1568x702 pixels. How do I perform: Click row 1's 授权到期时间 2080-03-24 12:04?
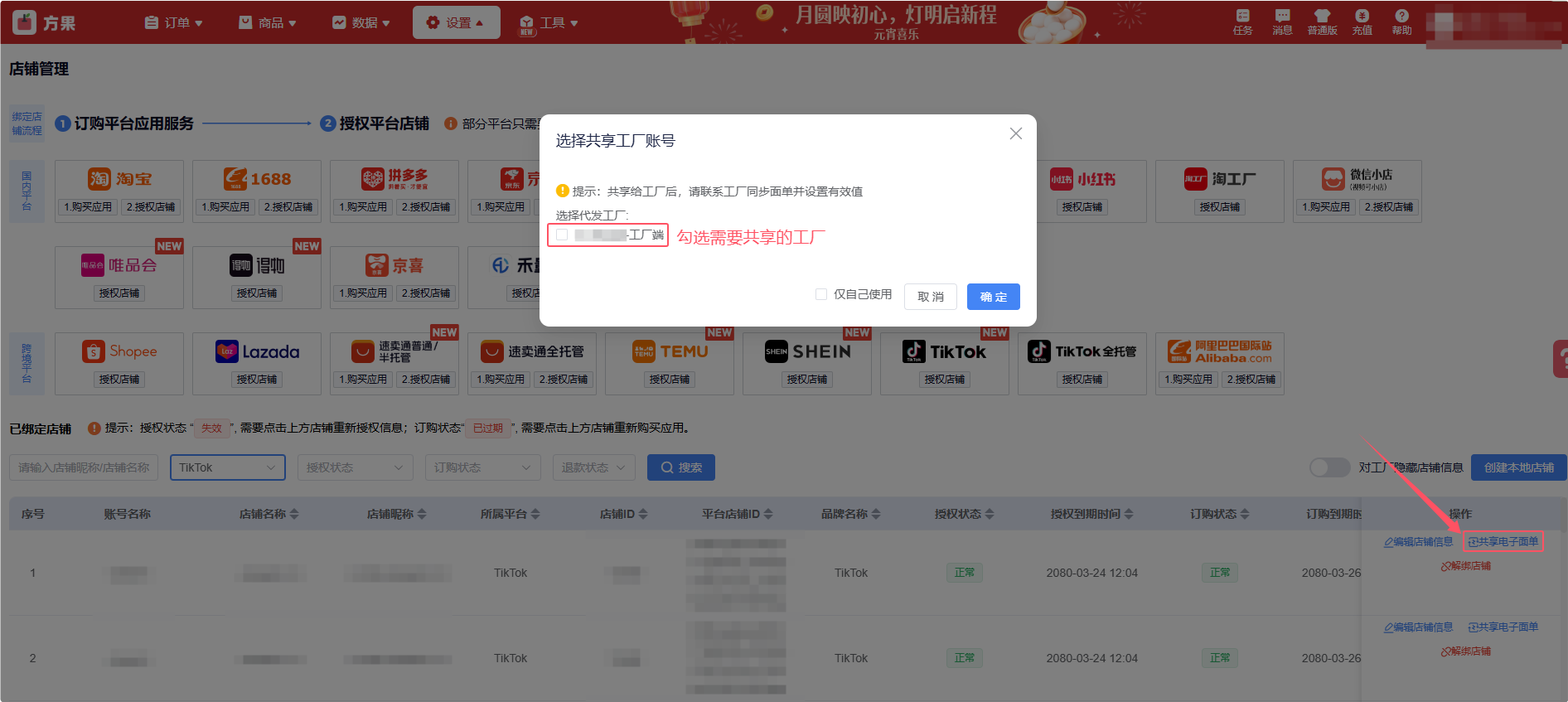pyautogui.click(x=1091, y=573)
